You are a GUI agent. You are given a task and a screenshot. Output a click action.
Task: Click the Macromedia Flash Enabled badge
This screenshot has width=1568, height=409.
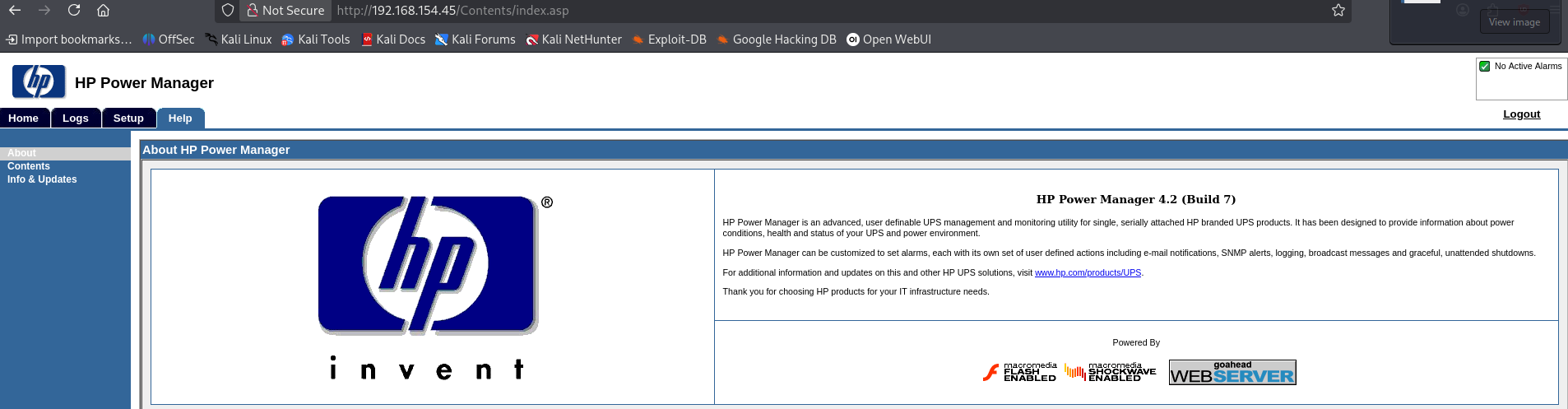[1019, 372]
